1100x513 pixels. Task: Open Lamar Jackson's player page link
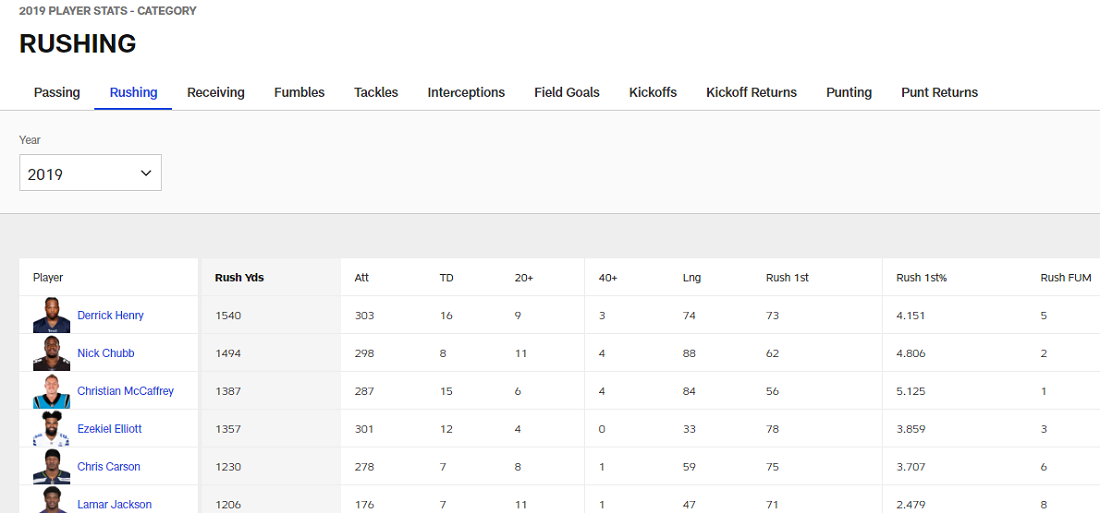click(114, 505)
